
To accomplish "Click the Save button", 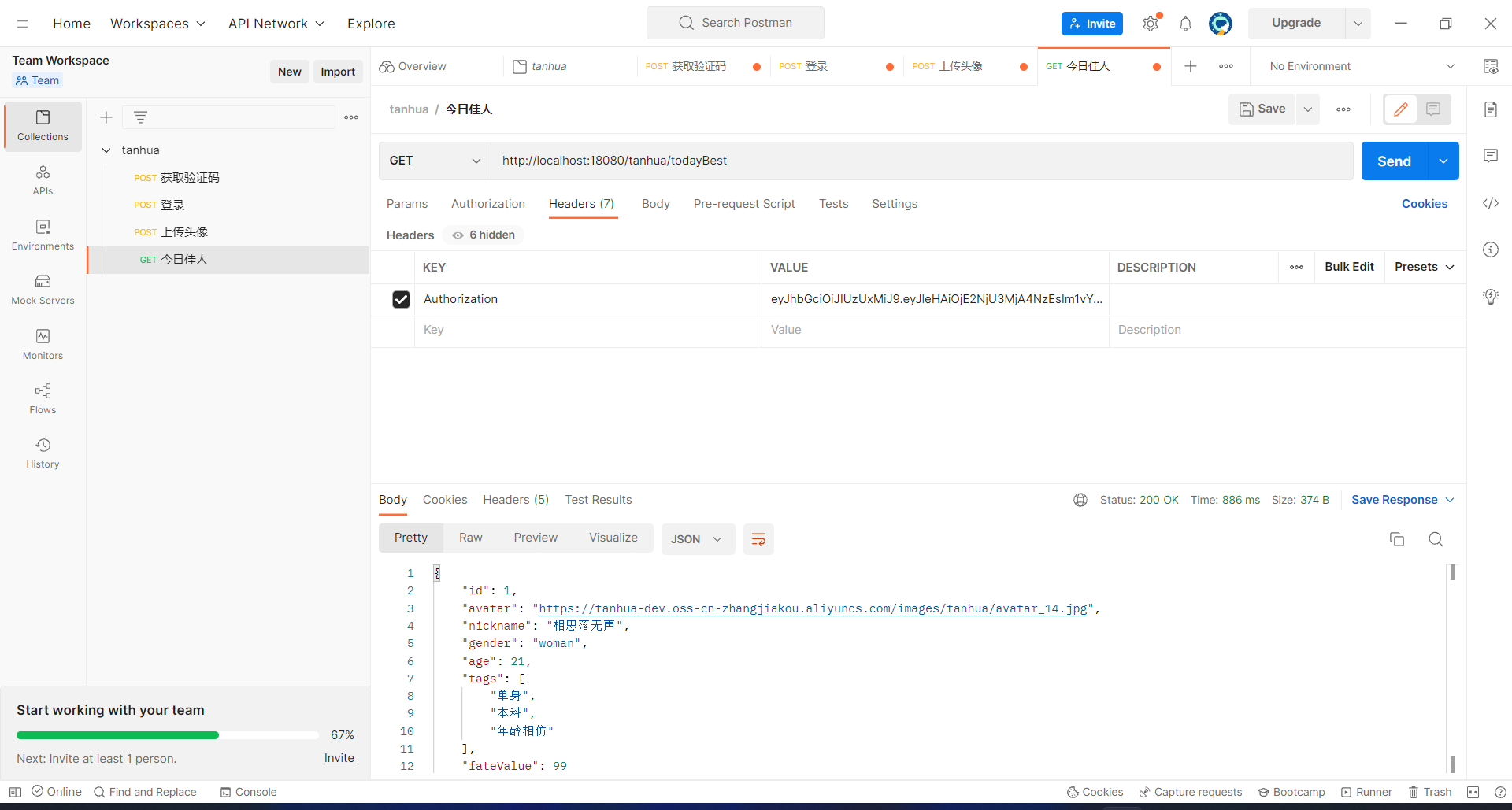I will click(1262, 109).
